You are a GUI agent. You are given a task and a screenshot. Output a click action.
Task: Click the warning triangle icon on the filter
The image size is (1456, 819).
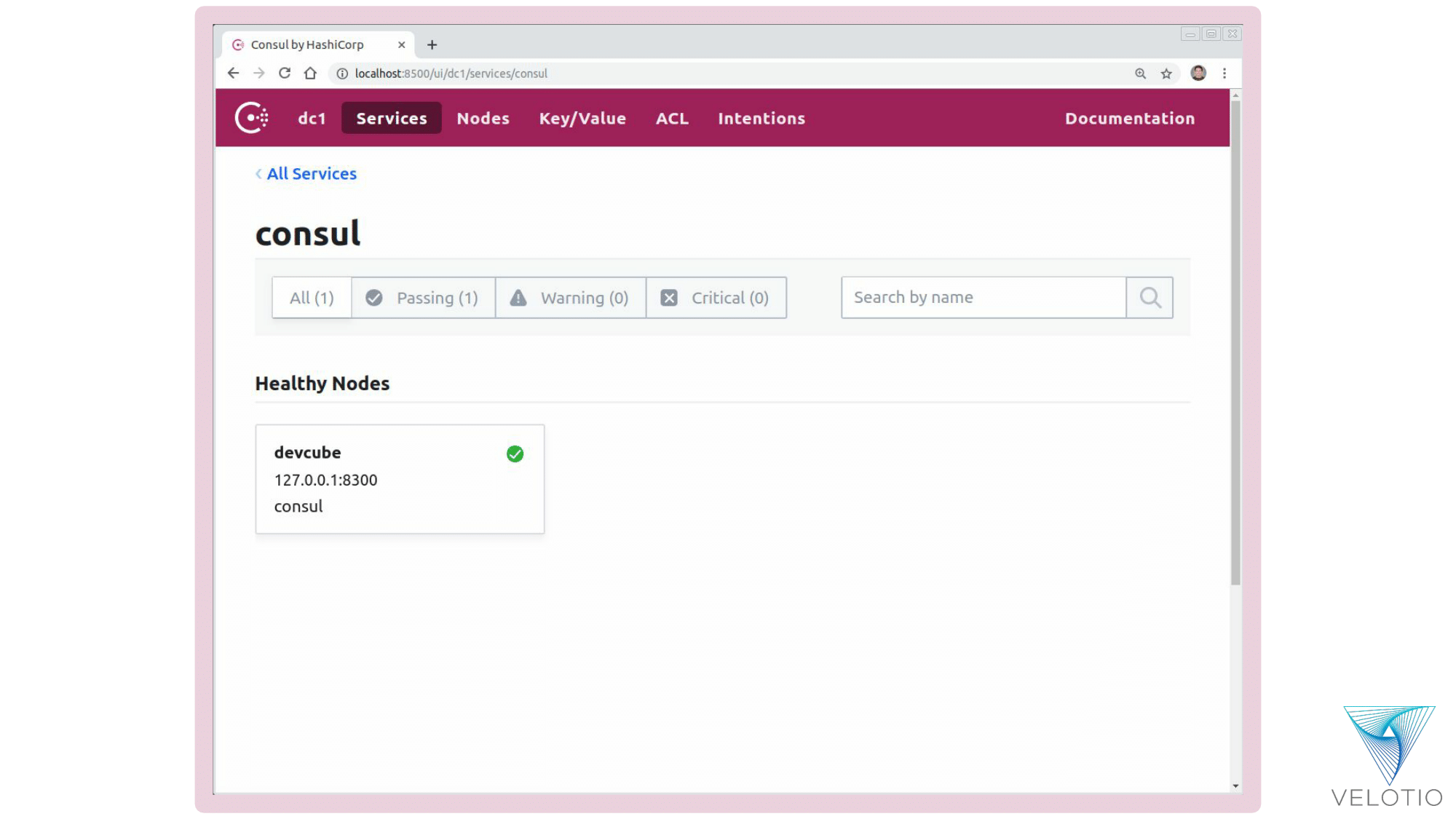click(x=518, y=297)
